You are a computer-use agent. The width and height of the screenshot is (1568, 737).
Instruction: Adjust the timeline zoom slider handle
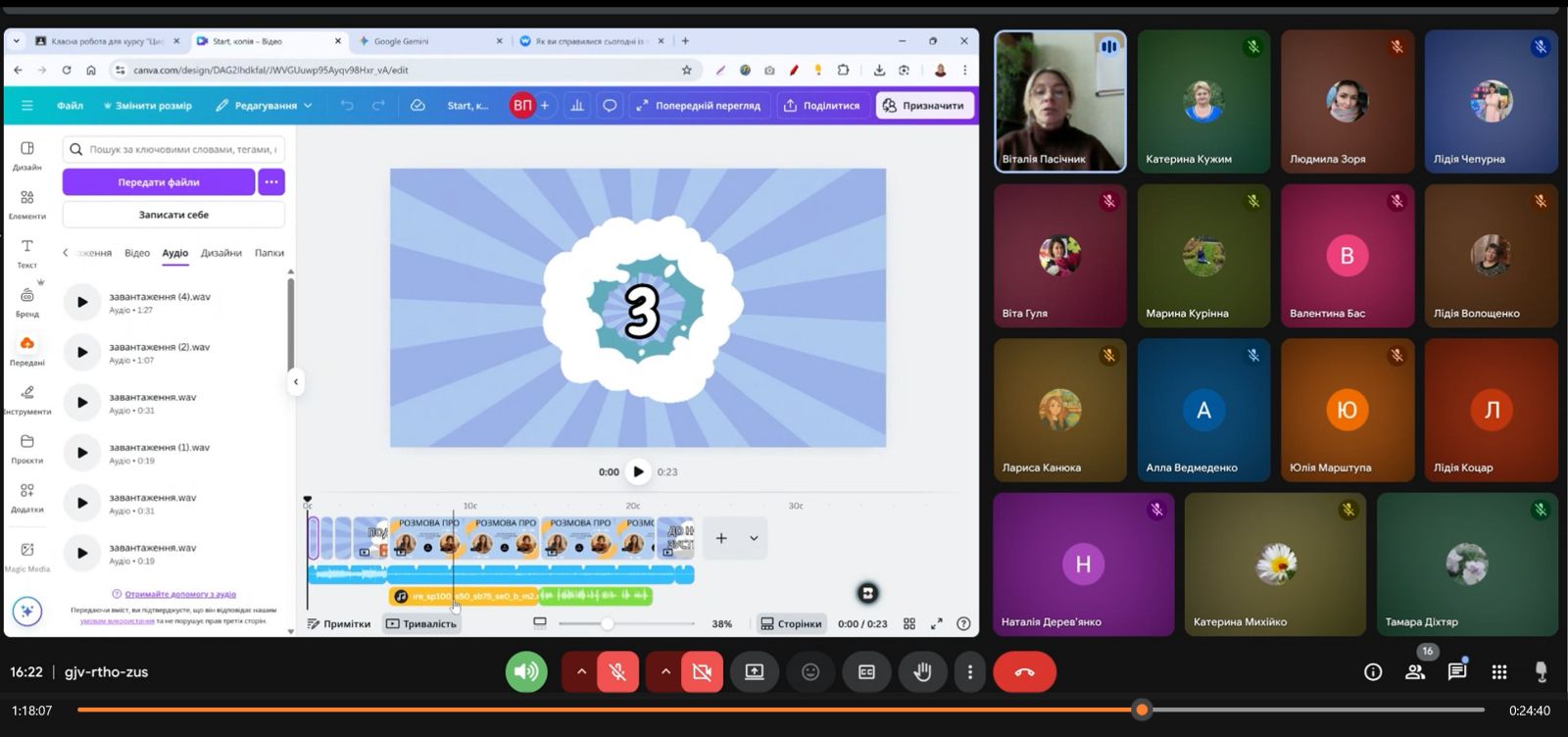pos(608,624)
